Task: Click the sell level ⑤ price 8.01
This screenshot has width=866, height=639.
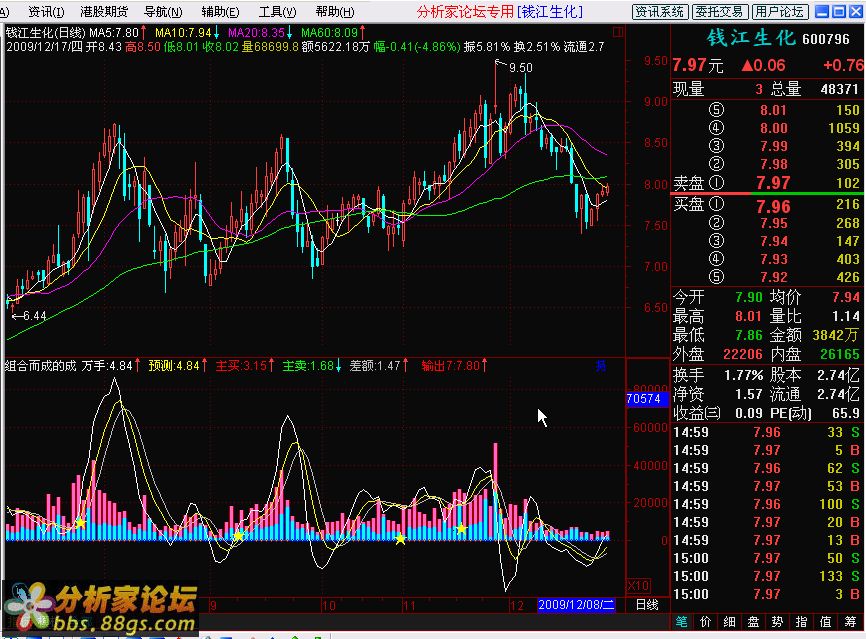Action: [x=773, y=110]
